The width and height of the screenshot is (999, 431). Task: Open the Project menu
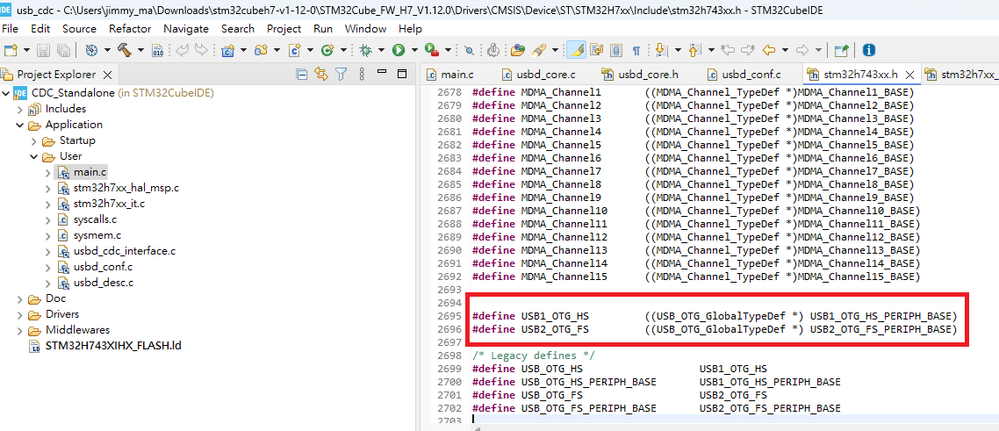pyautogui.click(x=284, y=29)
